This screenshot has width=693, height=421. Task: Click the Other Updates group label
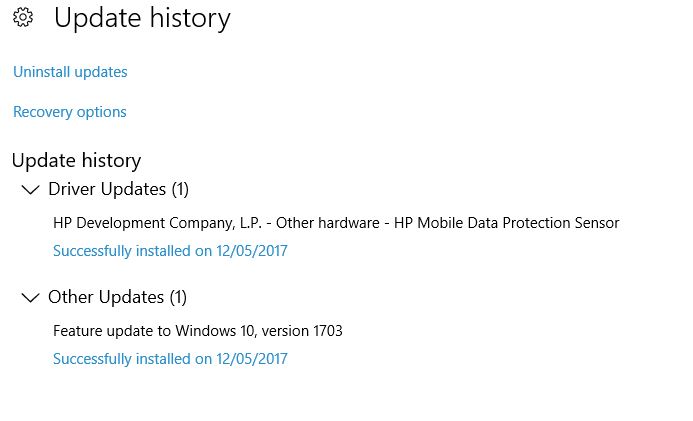tap(105, 297)
